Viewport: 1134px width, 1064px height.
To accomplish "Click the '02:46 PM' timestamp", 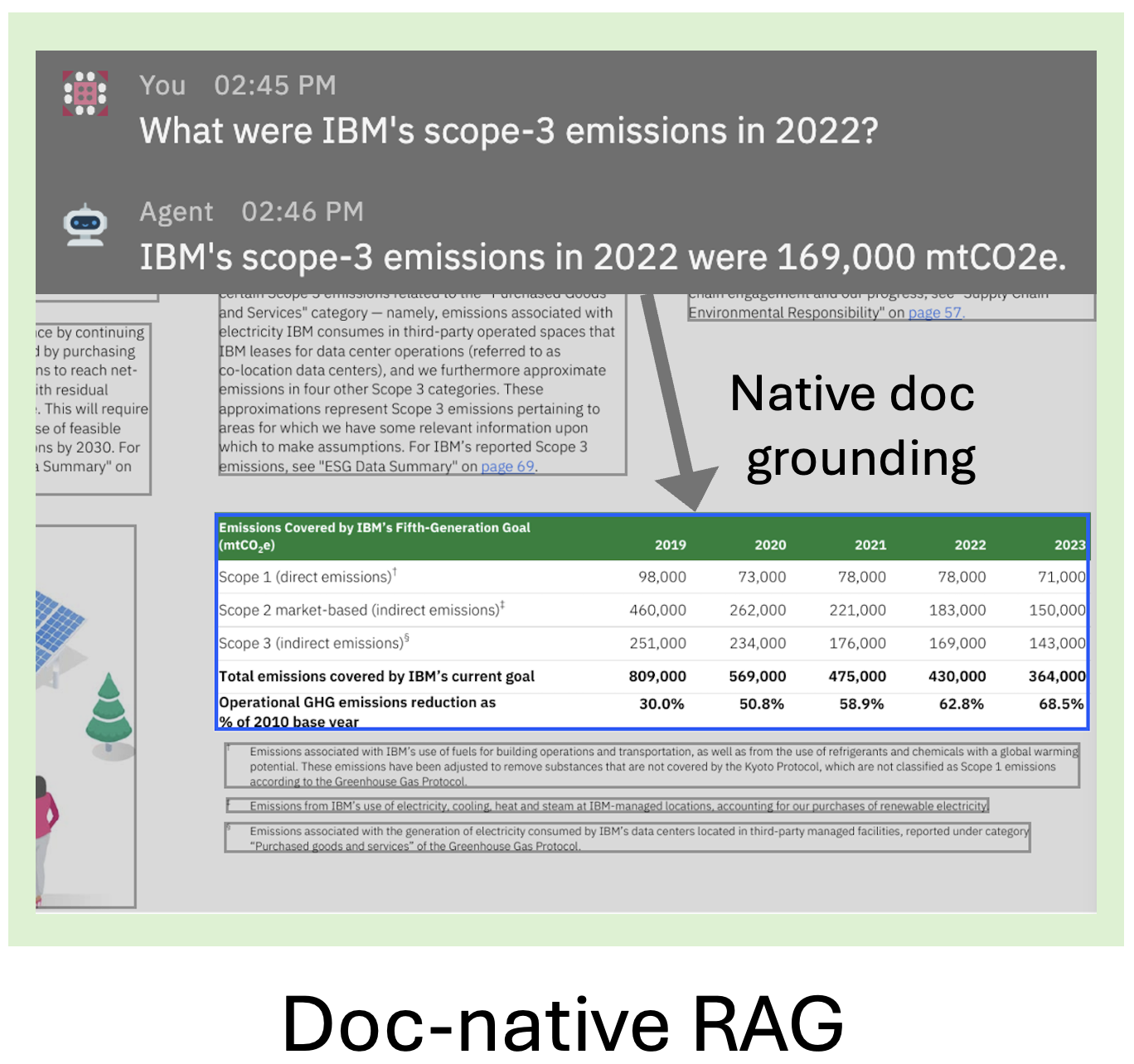I will click(x=303, y=211).
